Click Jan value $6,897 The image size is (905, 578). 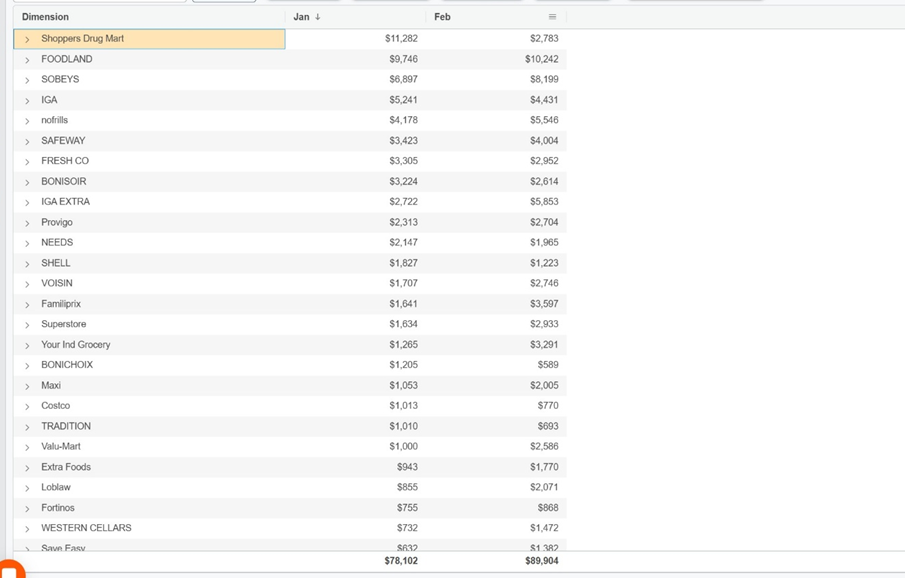coord(403,79)
